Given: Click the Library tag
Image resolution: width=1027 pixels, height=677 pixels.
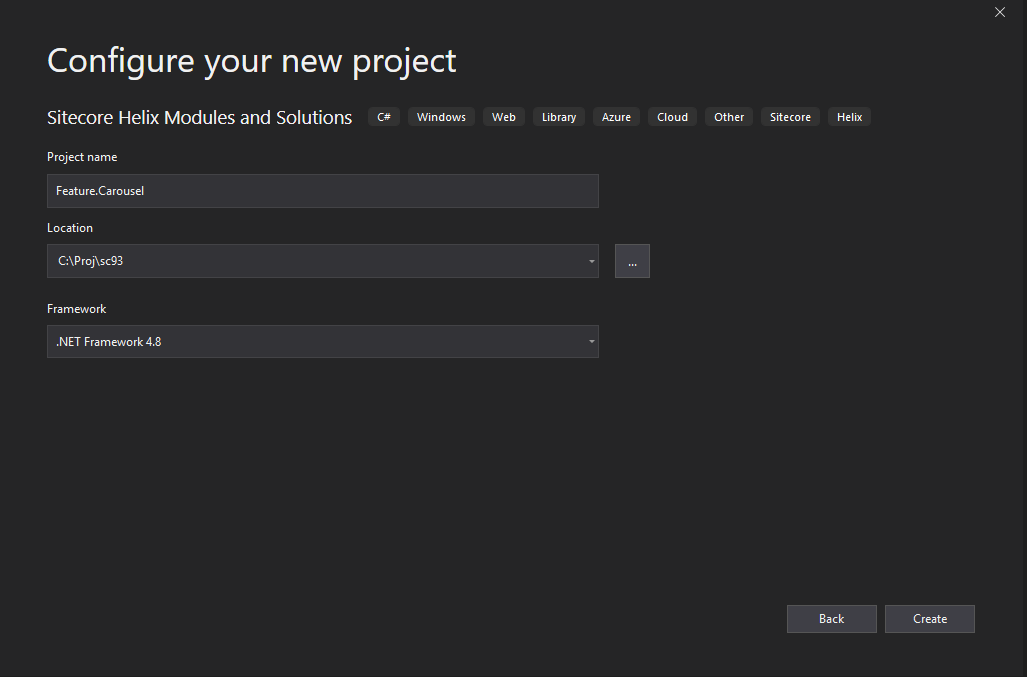Looking at the screenshot, I should point(559,117).
